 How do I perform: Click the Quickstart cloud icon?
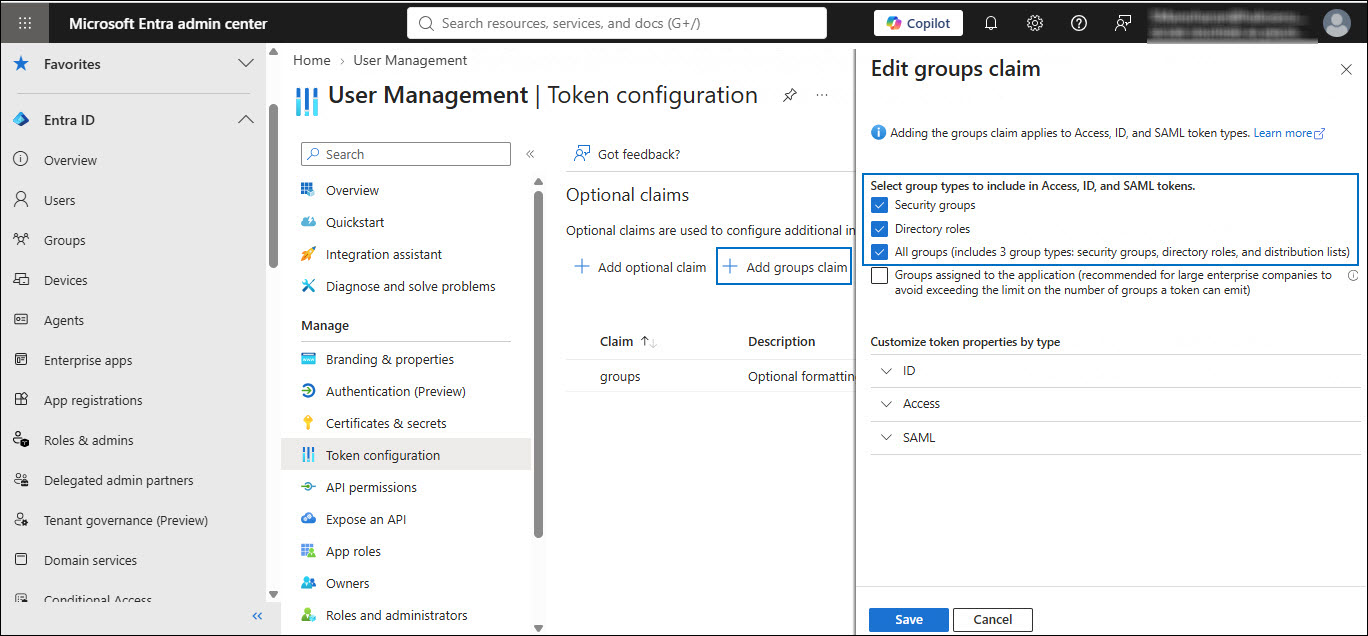click(x=308, y=222)
